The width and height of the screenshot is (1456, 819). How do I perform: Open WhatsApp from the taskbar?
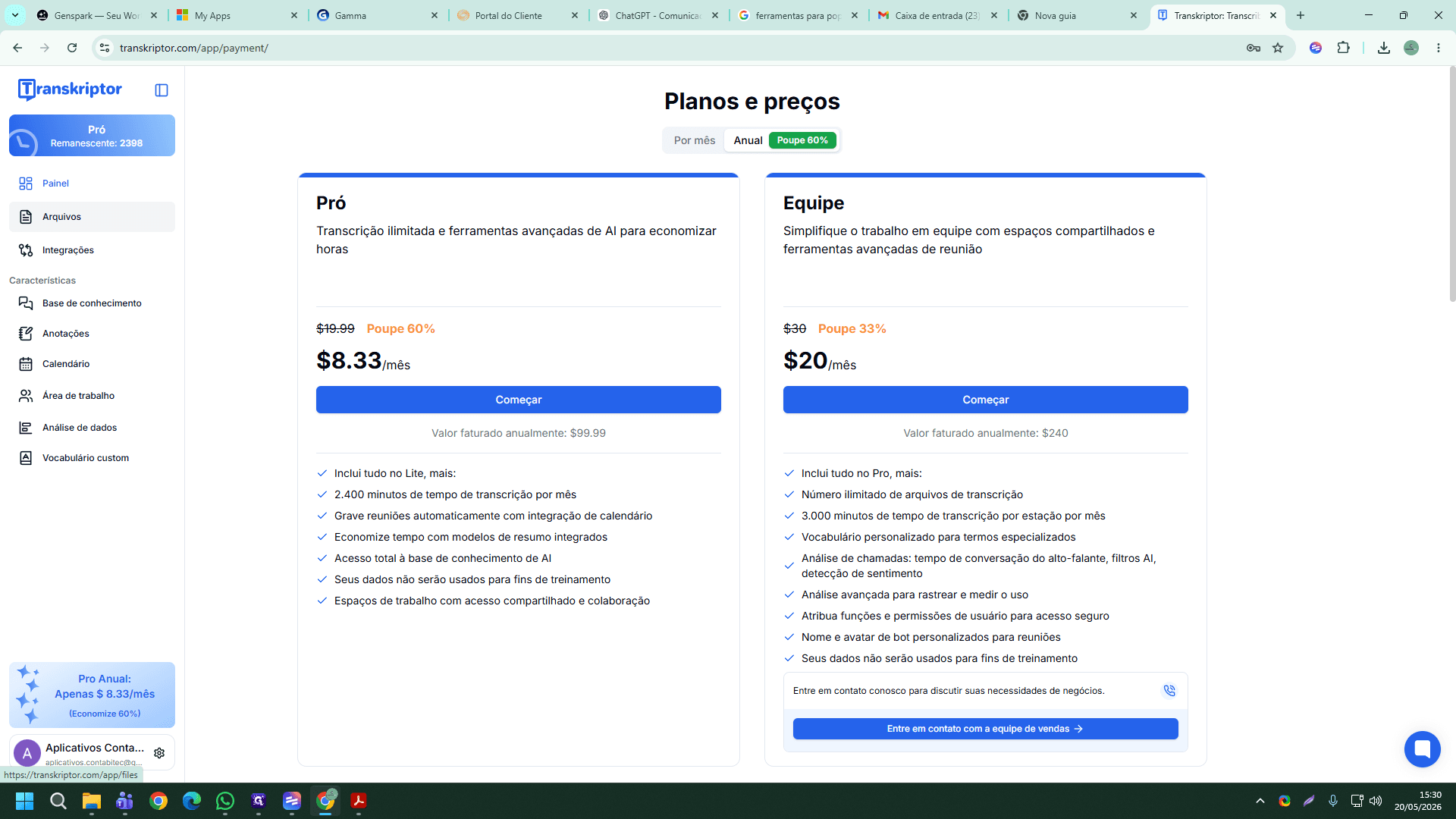coord(225,801)
